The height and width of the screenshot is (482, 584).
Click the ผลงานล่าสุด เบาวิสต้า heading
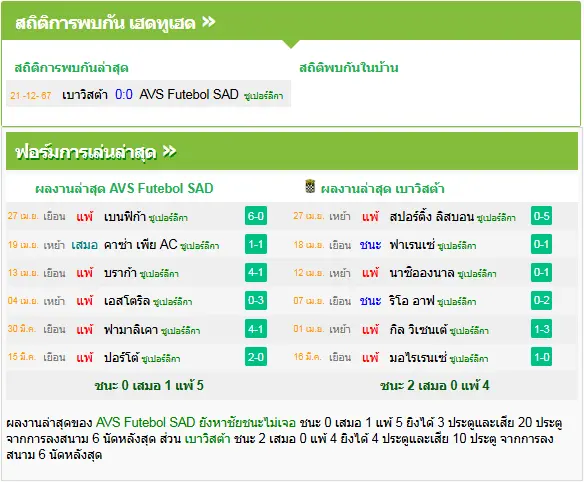[383, 188]
